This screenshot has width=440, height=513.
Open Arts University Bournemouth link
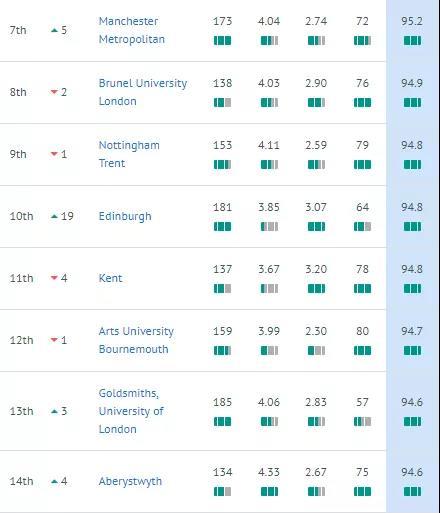pyautogui.click(x=136, y=340)
